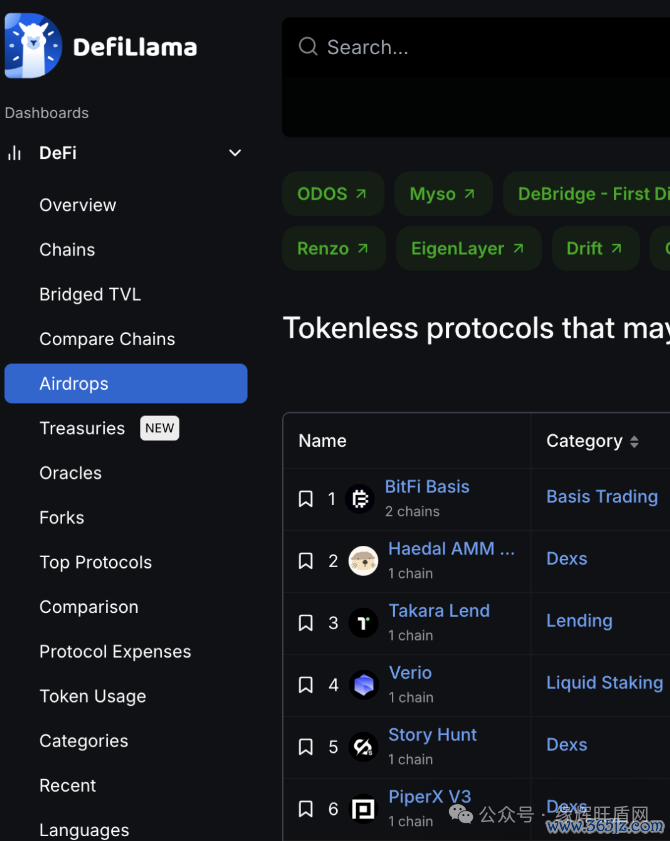Open the Lending category link

[579, 621]
